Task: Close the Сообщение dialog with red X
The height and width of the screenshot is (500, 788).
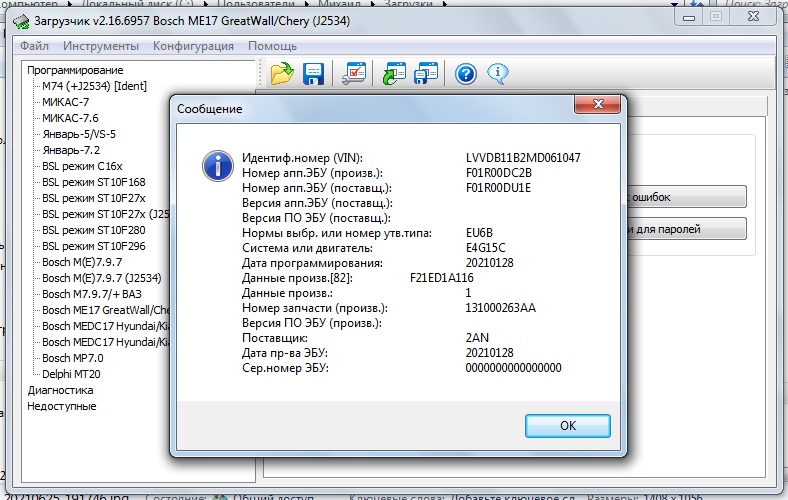Action: tap(598, 104)
